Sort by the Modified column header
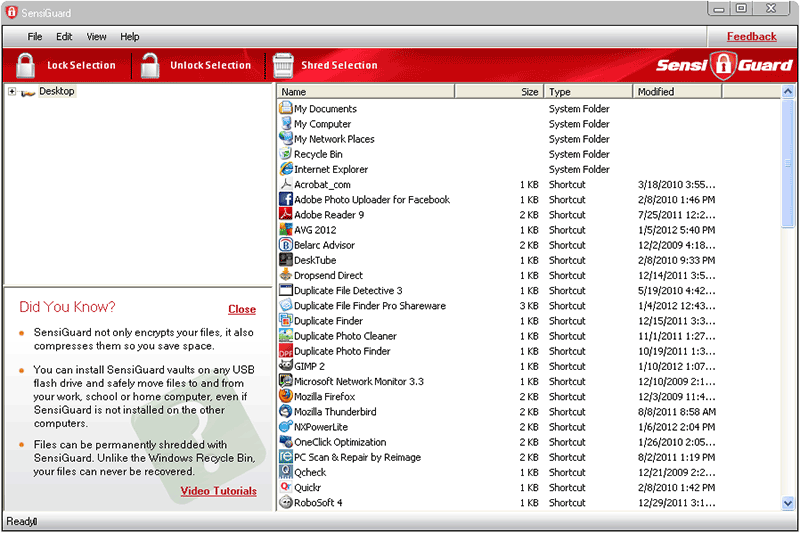 [677, 92]
